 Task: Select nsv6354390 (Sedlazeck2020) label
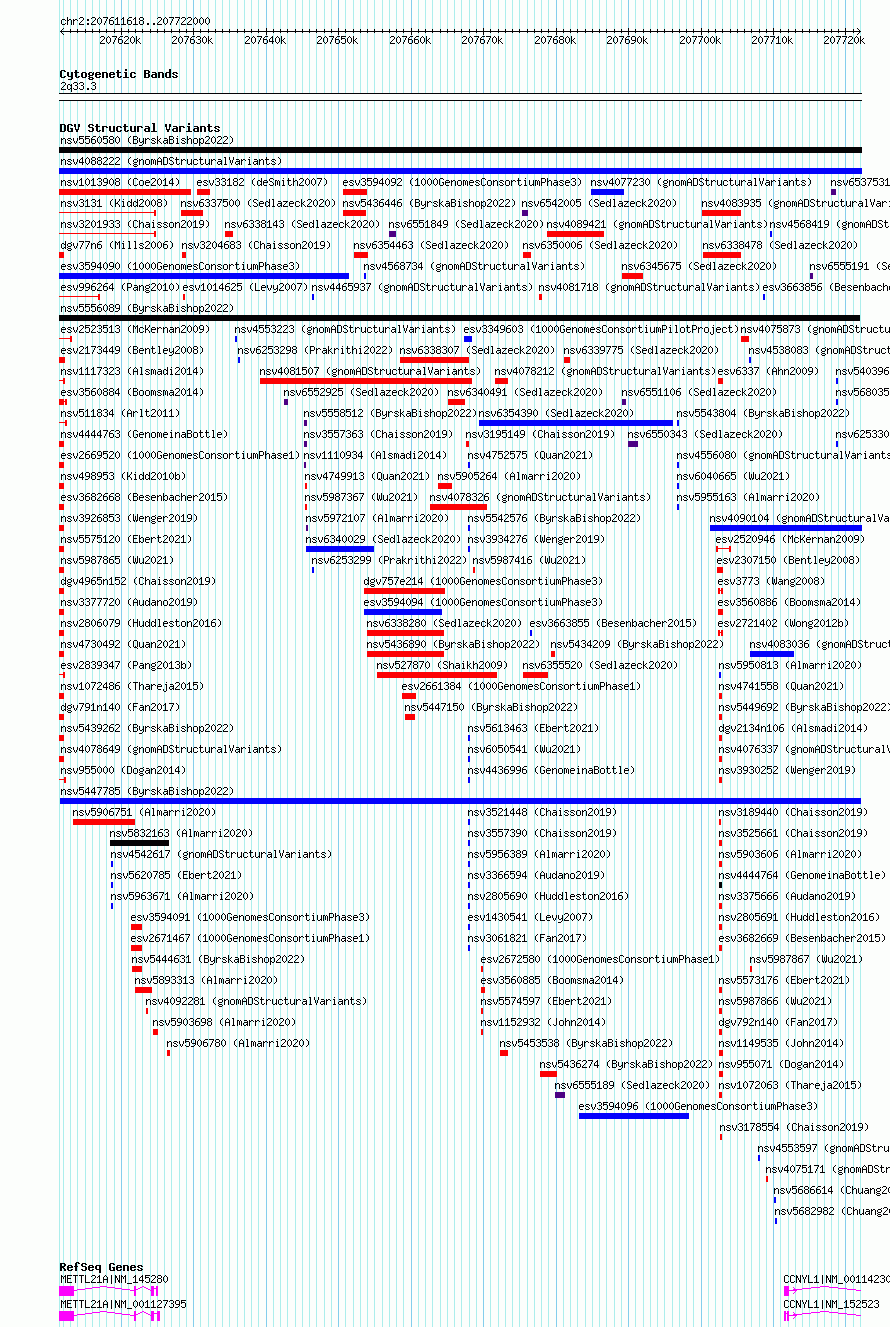pos(556,413)
